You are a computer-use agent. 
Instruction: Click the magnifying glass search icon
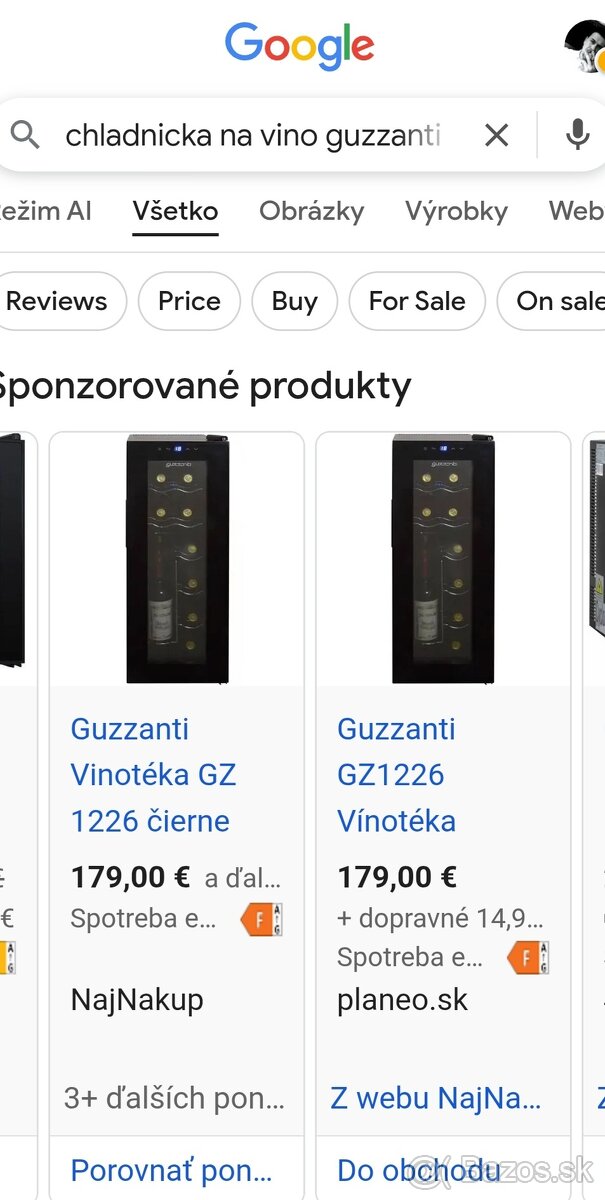[x=26, y=134]
